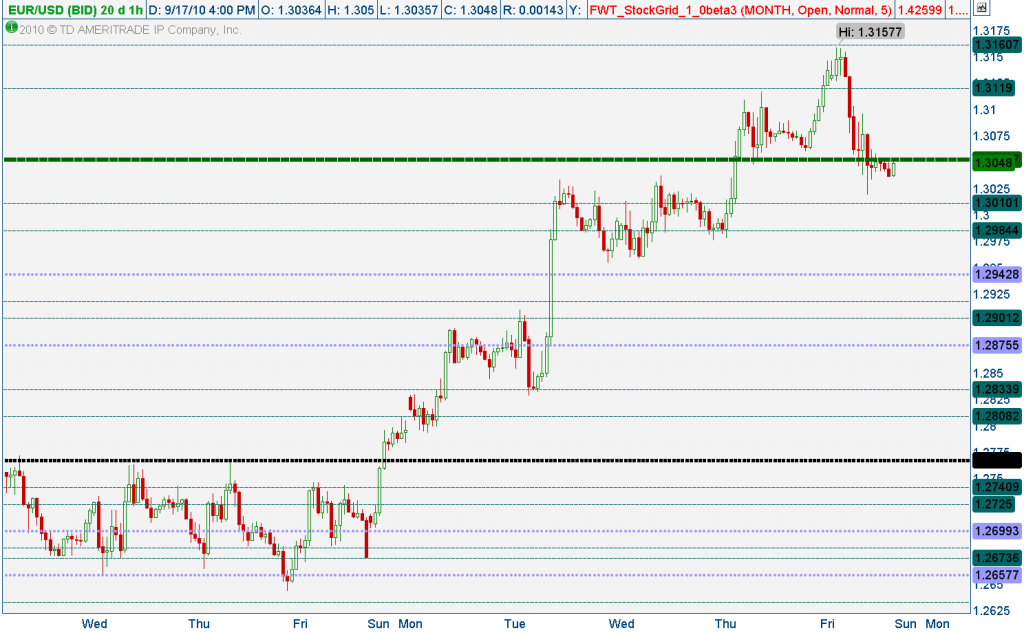Click the green info icon near copyright
Image resolution: width=1024 pixels, height=635 pixels.
(x=10, y=27)
